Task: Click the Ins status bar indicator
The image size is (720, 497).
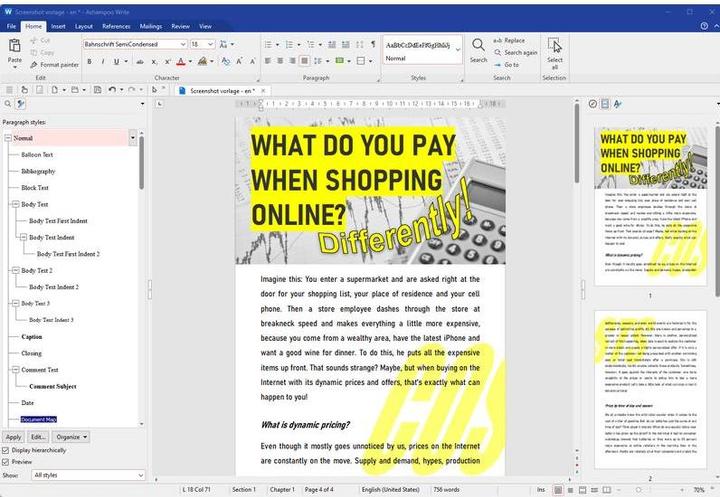Action: pos(541,490)
